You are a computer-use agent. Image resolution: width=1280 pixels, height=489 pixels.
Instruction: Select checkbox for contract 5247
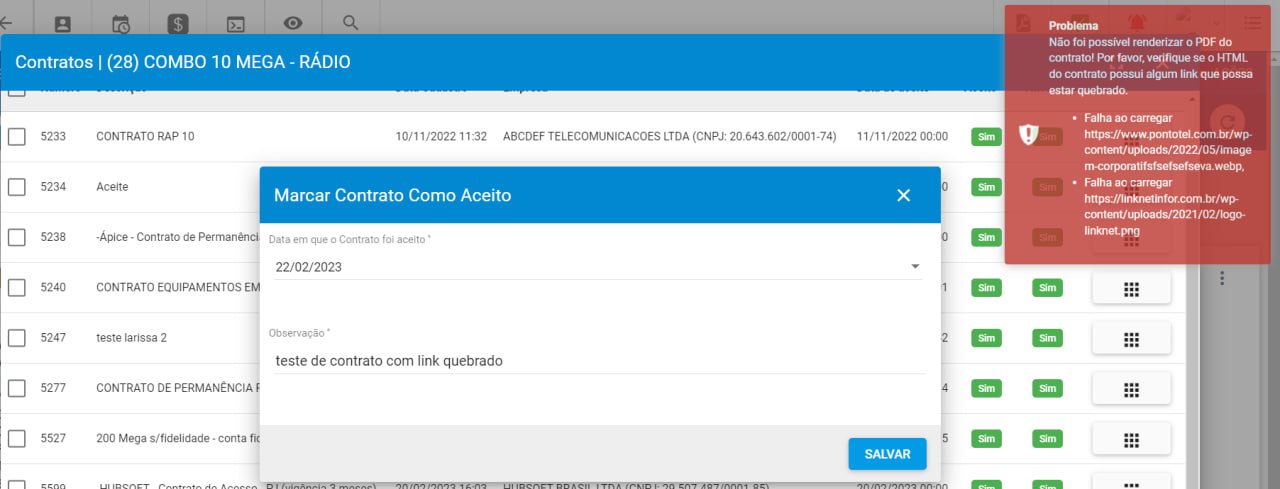click(17, 338)
